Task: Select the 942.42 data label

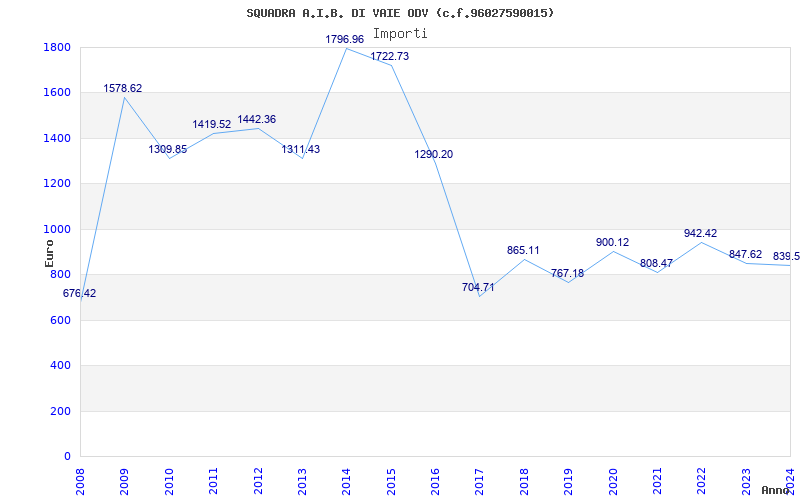Action: (x=701, y=233)
